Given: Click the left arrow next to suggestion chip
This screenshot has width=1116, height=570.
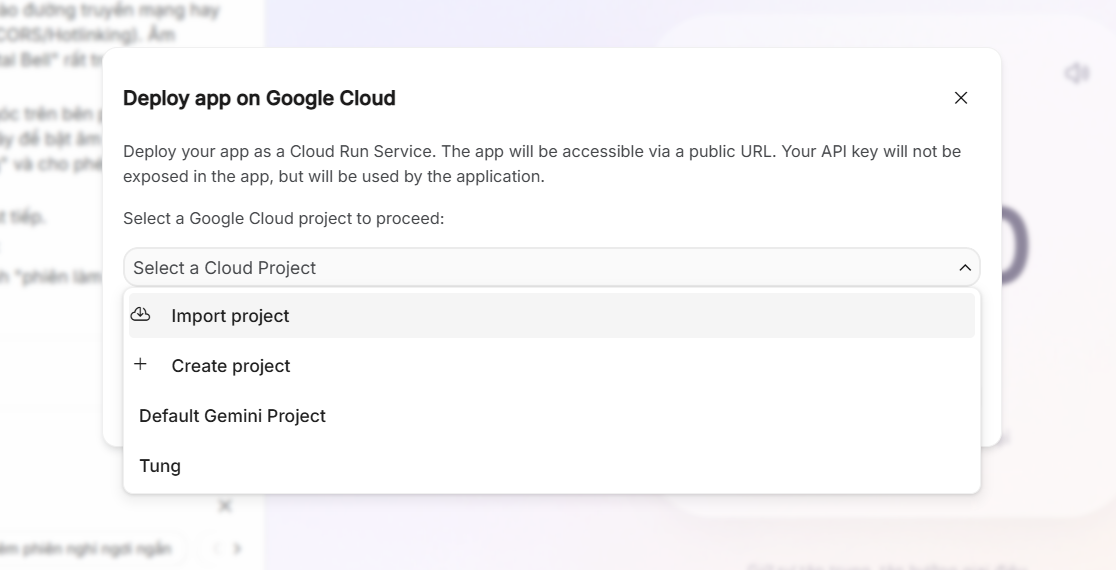Looking at the screenshot, I should (x=215, y=548).
